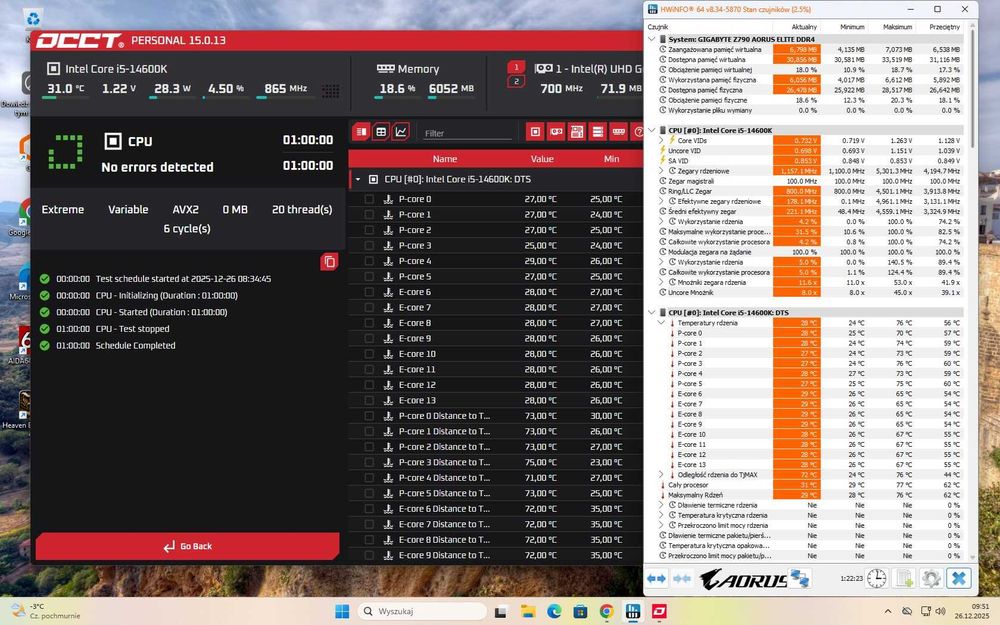Switch OCCT monitoring to table view
This screenshot has height=625, width=1000.
point(381,132)
